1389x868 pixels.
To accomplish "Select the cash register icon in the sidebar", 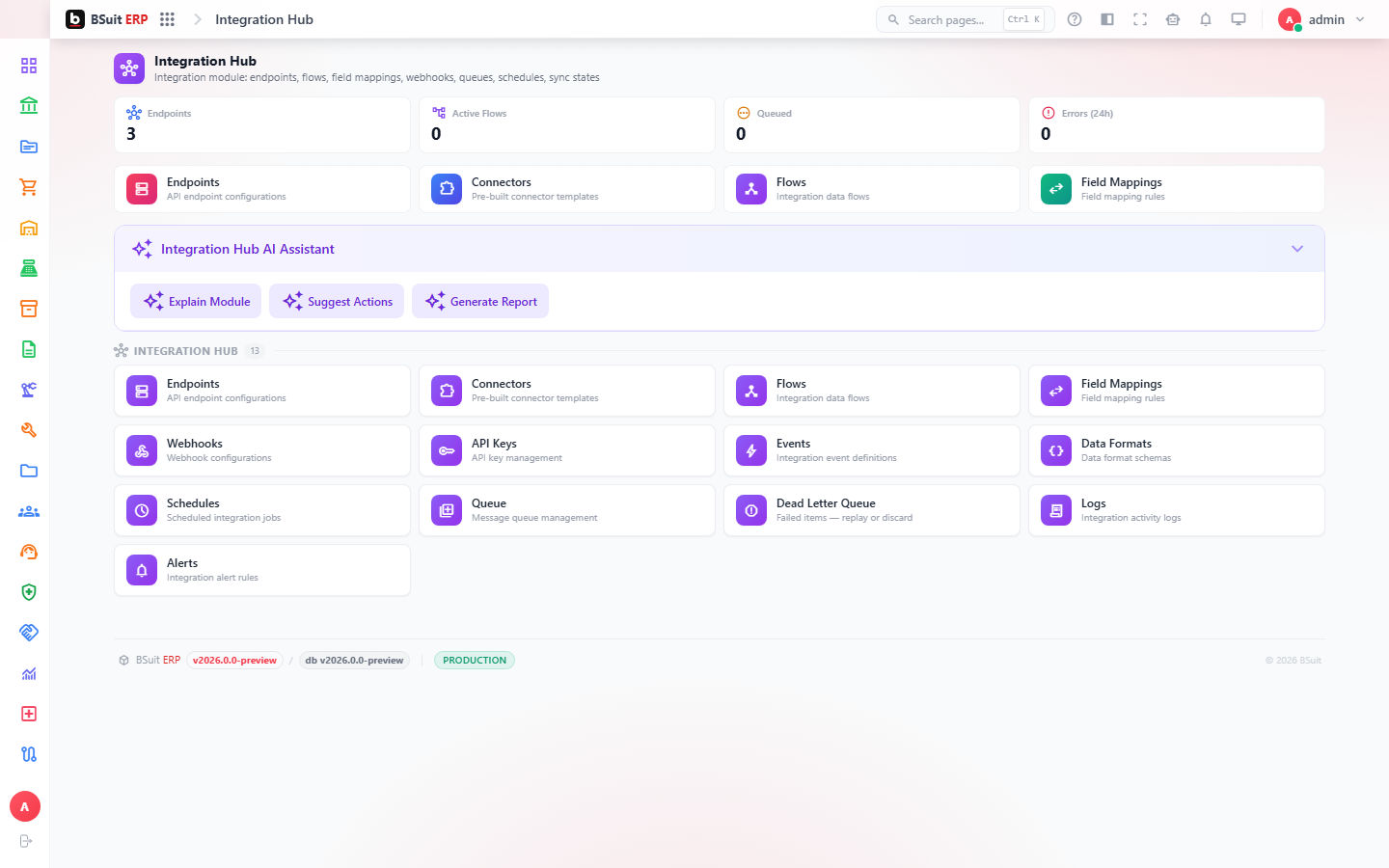I will pos(29,268).
